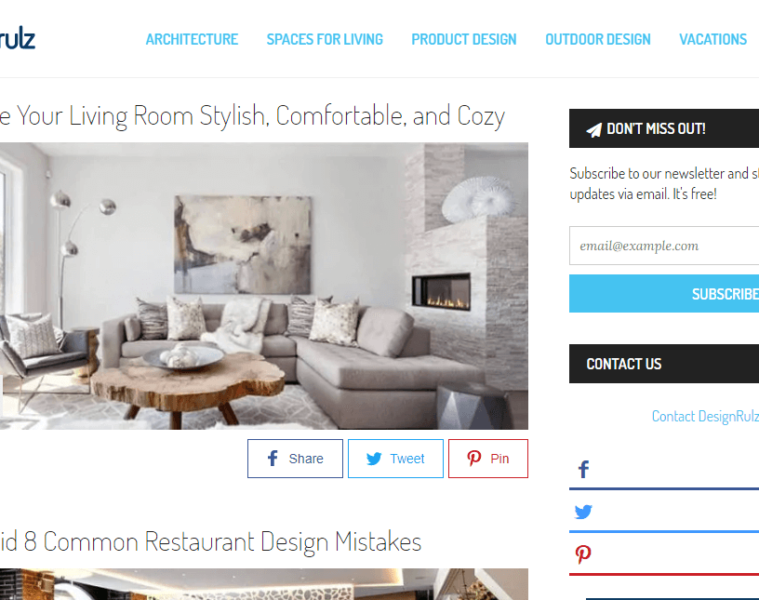Open the Common Restaurant Design Mistakes article
759x600 pixels.
point(211,541)
